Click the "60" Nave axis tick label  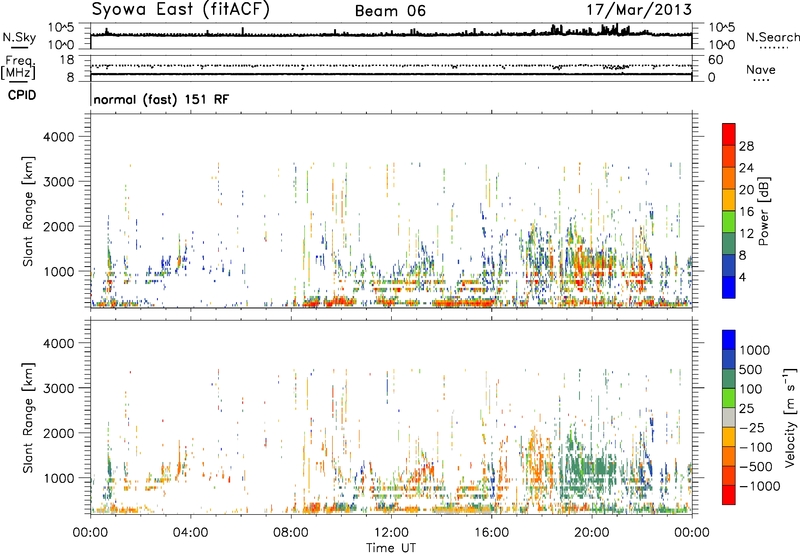(x=715, y=60)
